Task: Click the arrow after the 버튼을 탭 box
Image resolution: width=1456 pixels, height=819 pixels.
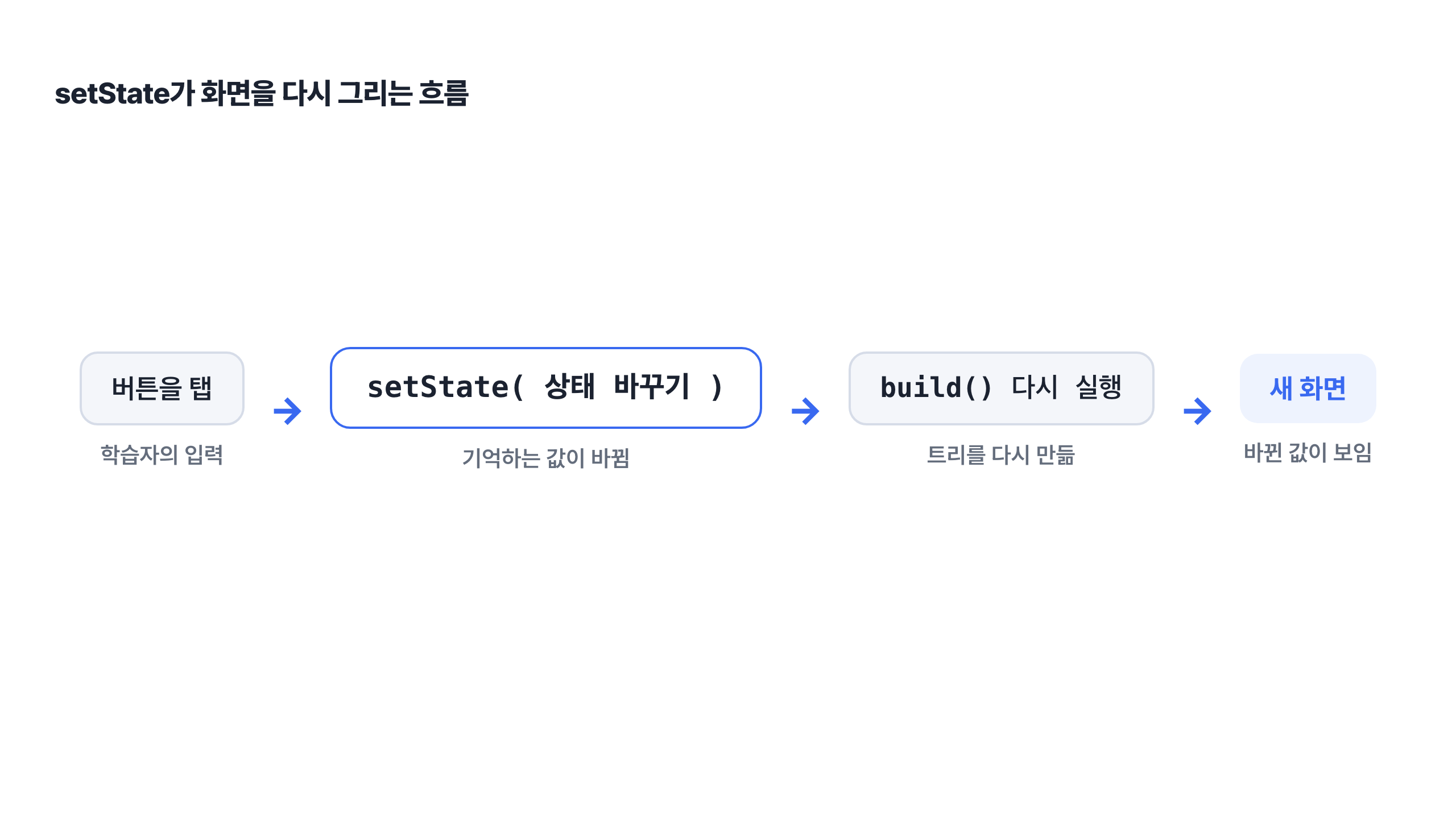Action: pyautogui.click(x=287, y=411)
